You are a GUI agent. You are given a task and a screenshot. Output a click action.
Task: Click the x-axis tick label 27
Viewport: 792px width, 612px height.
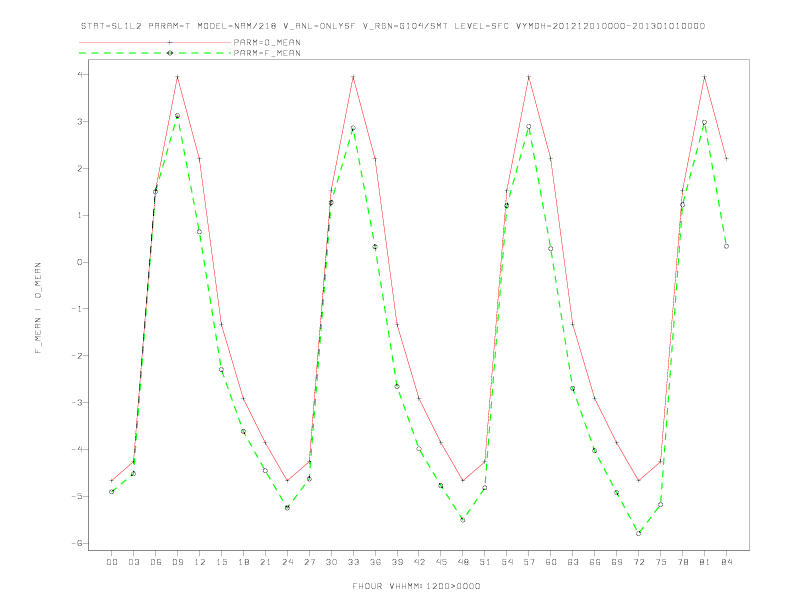[309, 562]
